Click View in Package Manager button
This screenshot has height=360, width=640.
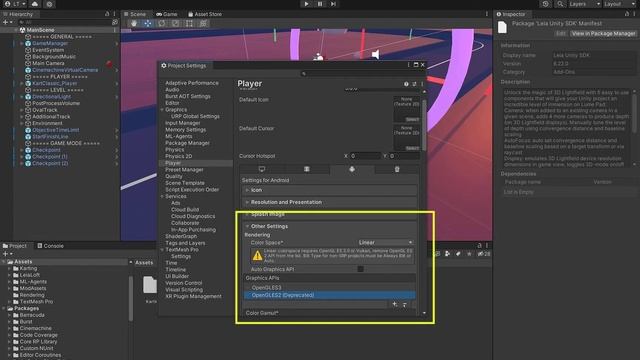[x=603, y=33]
